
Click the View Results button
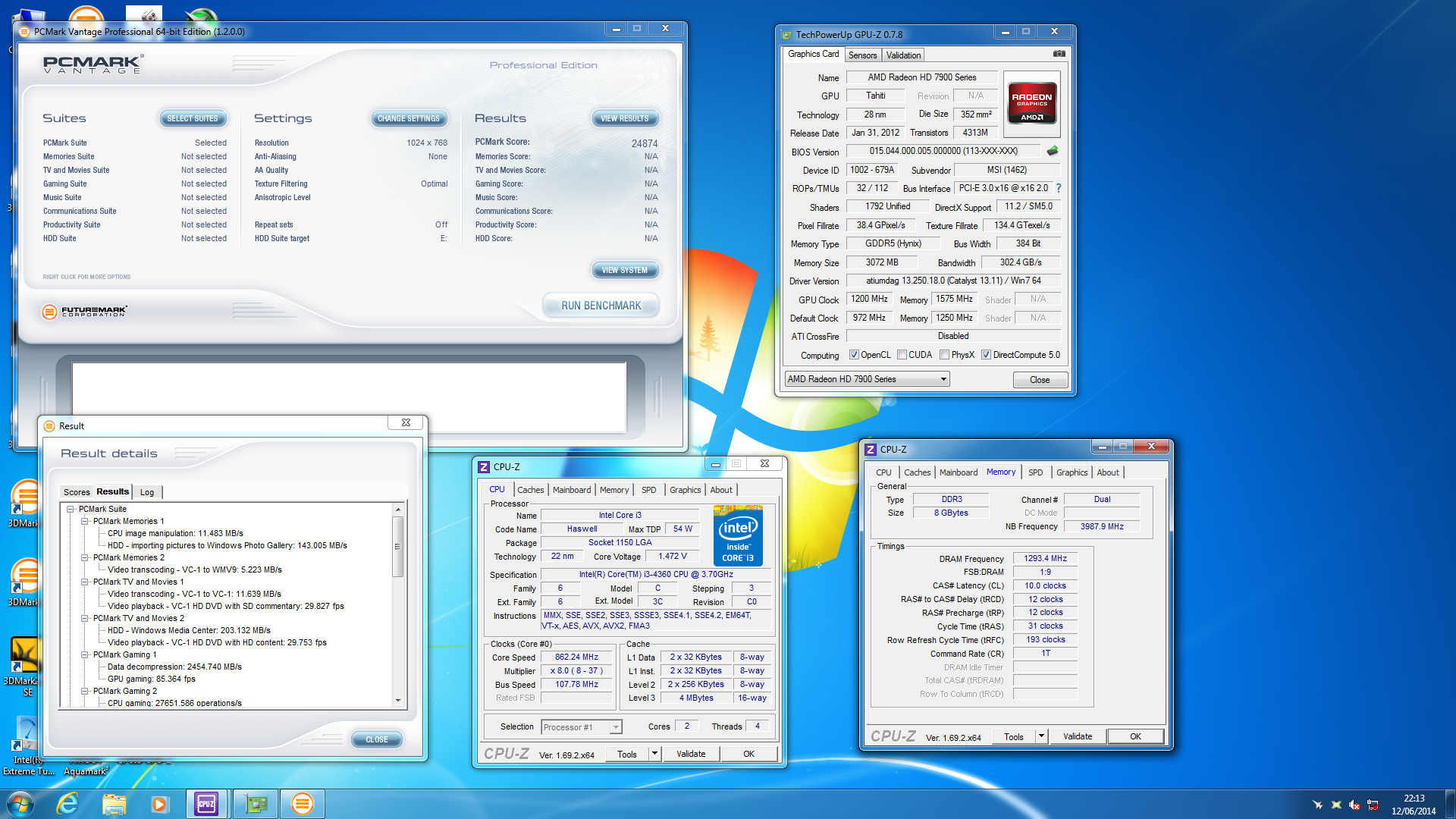(625, 118)
